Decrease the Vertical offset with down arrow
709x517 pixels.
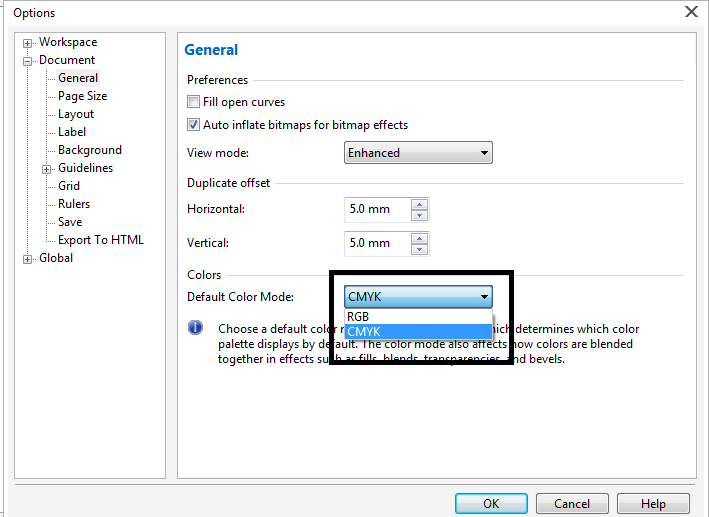(x=419, y=249)
